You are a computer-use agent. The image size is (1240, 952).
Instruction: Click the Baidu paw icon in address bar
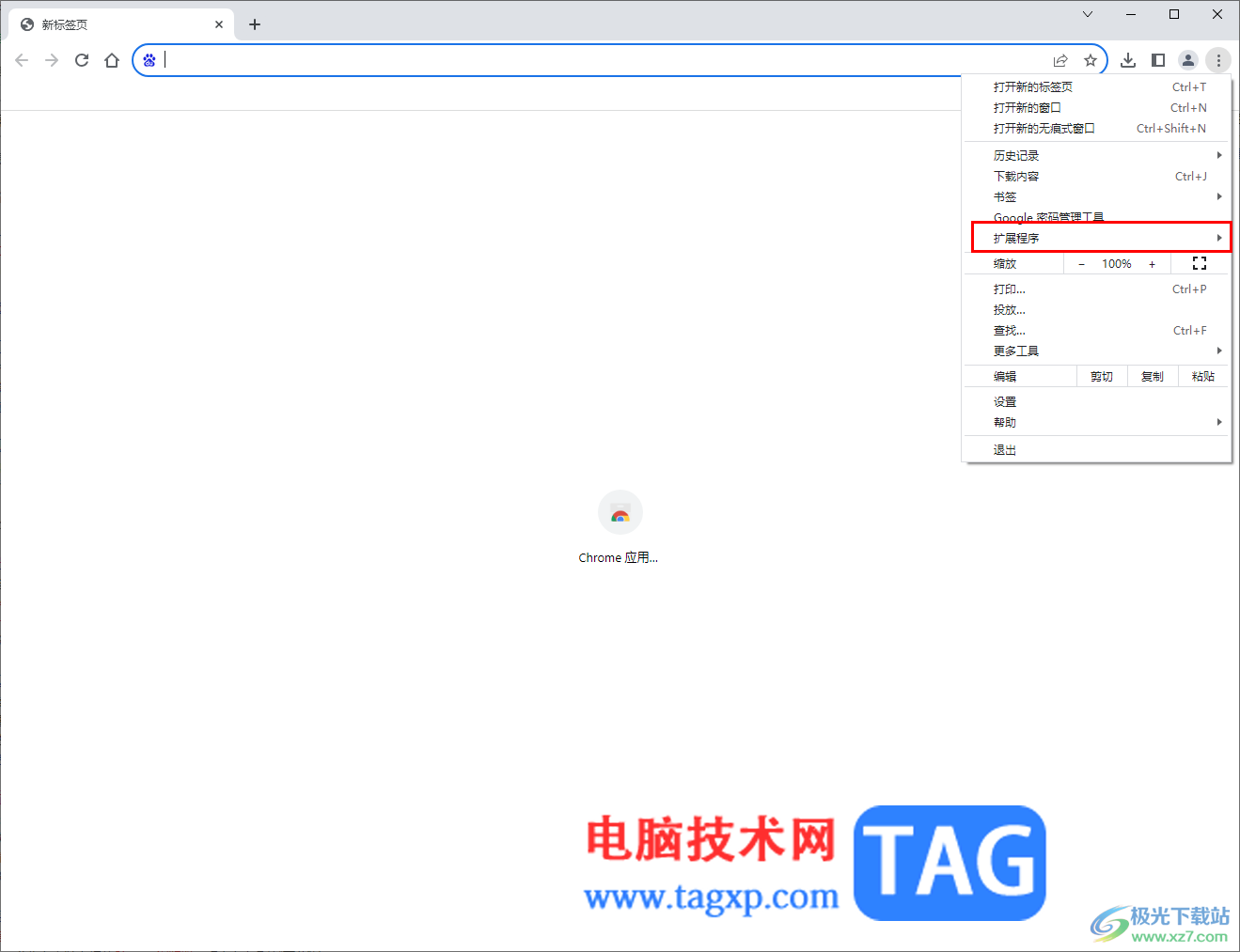[149, 59]
